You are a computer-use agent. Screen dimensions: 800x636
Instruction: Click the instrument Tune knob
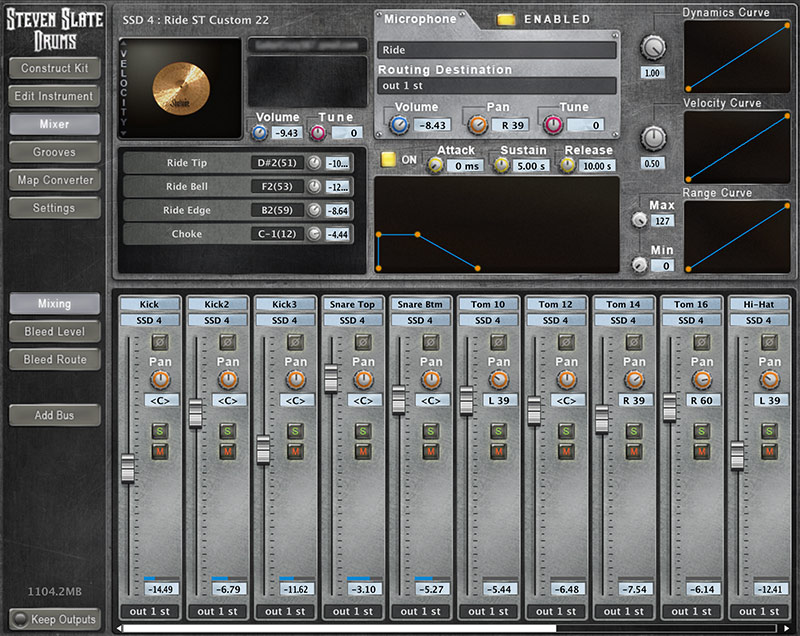[x=318, y=133]
